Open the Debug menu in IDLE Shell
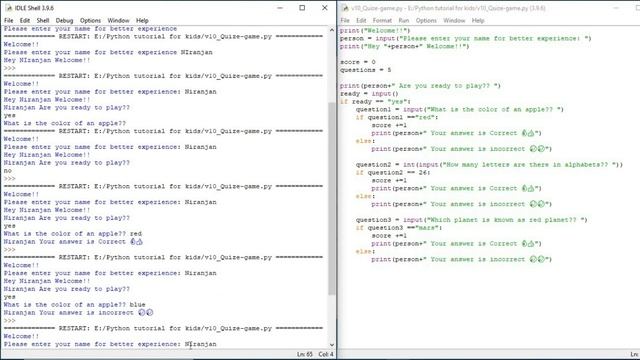Viewport: 640px width, 360px height. pos(64,20)
